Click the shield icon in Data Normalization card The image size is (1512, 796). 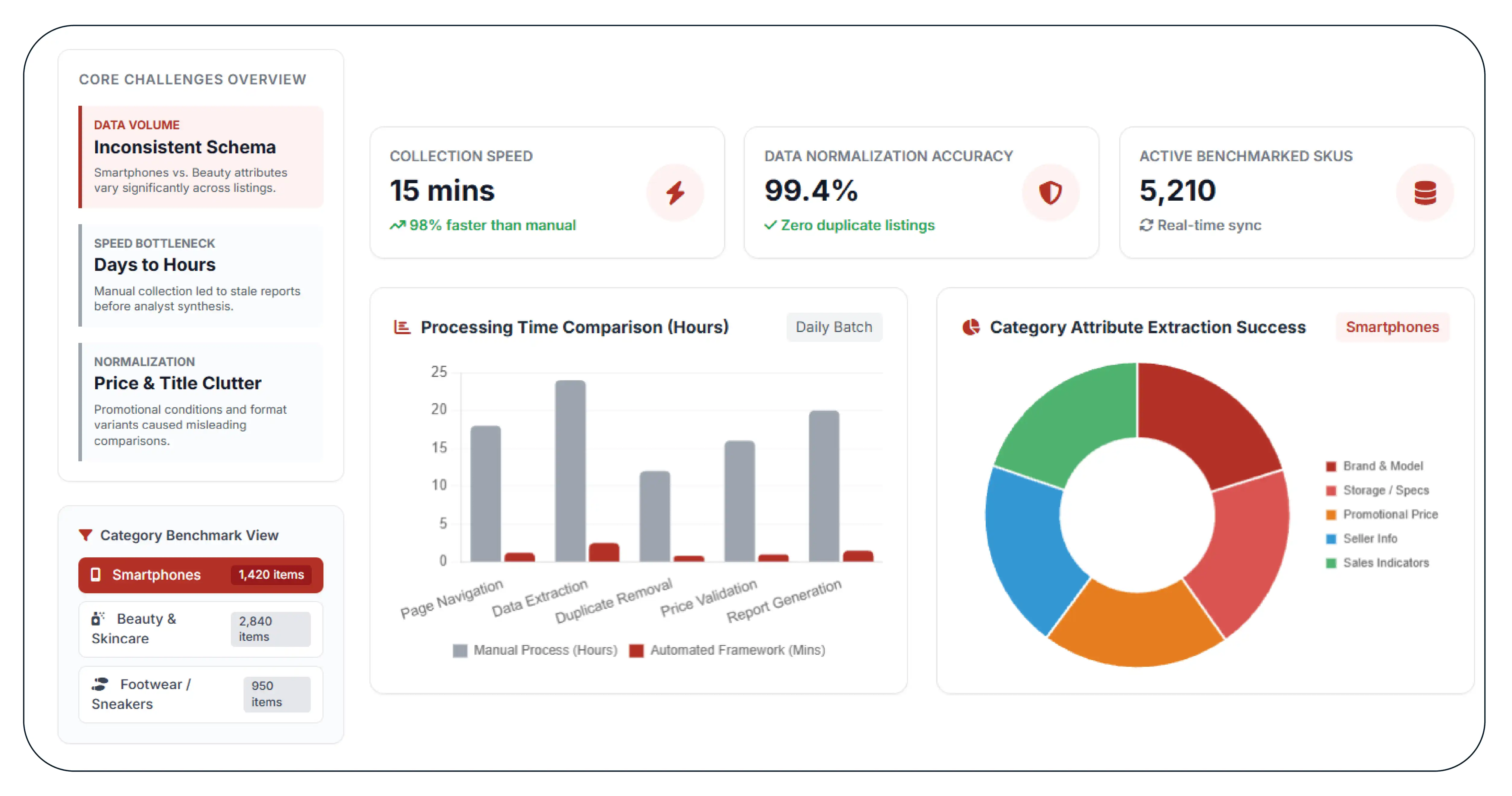point(1050,193)
